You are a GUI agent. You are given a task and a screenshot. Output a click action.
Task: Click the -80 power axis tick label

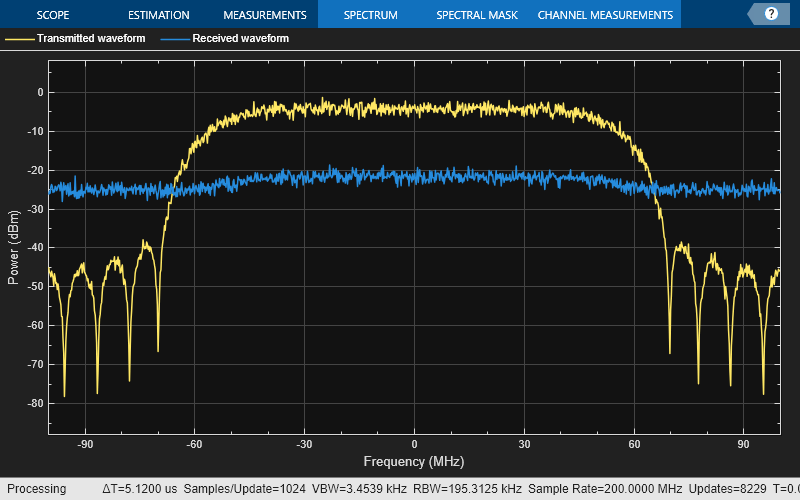[x=35, y=403]
